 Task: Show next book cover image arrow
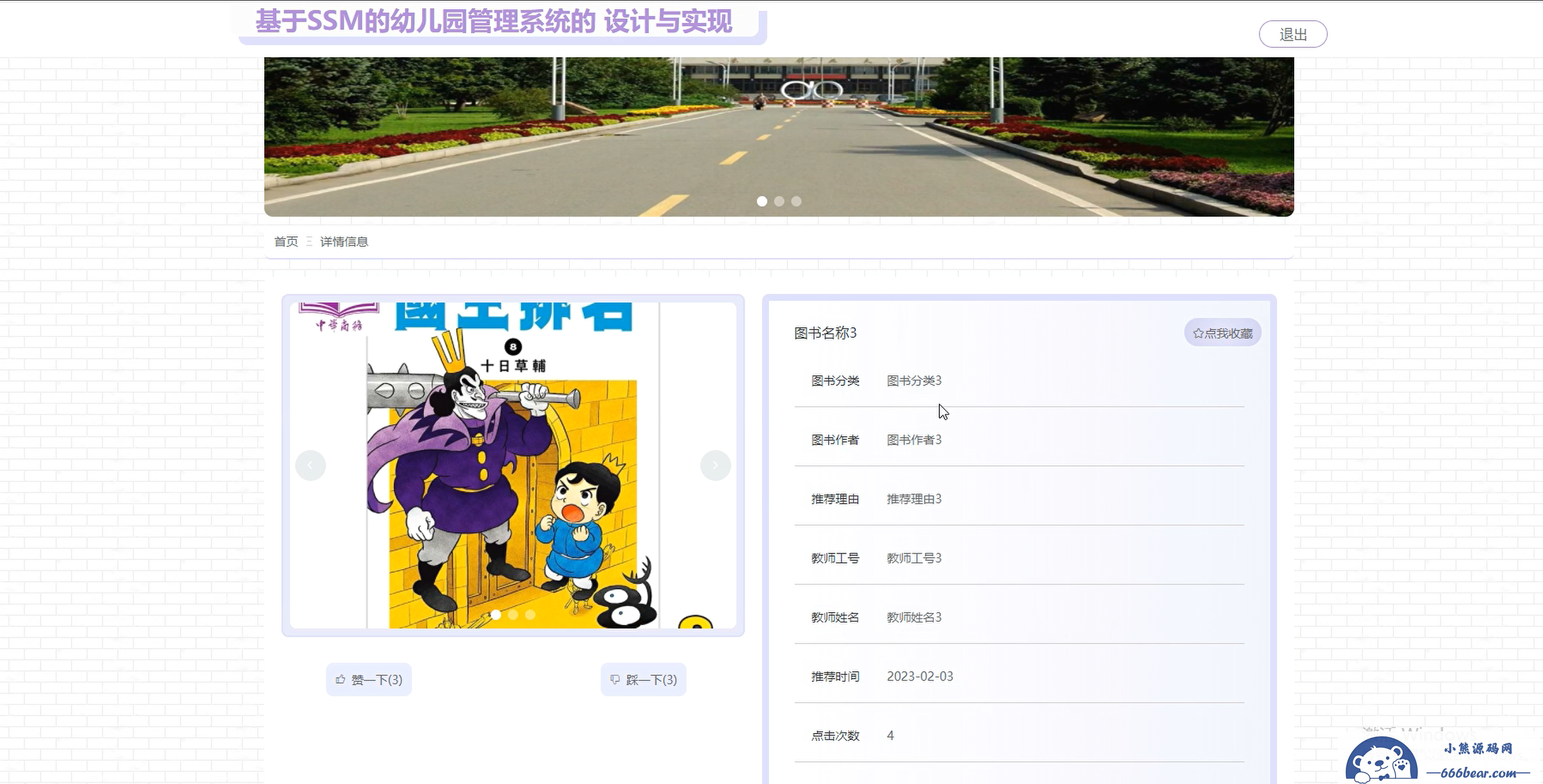pos(715,465)
